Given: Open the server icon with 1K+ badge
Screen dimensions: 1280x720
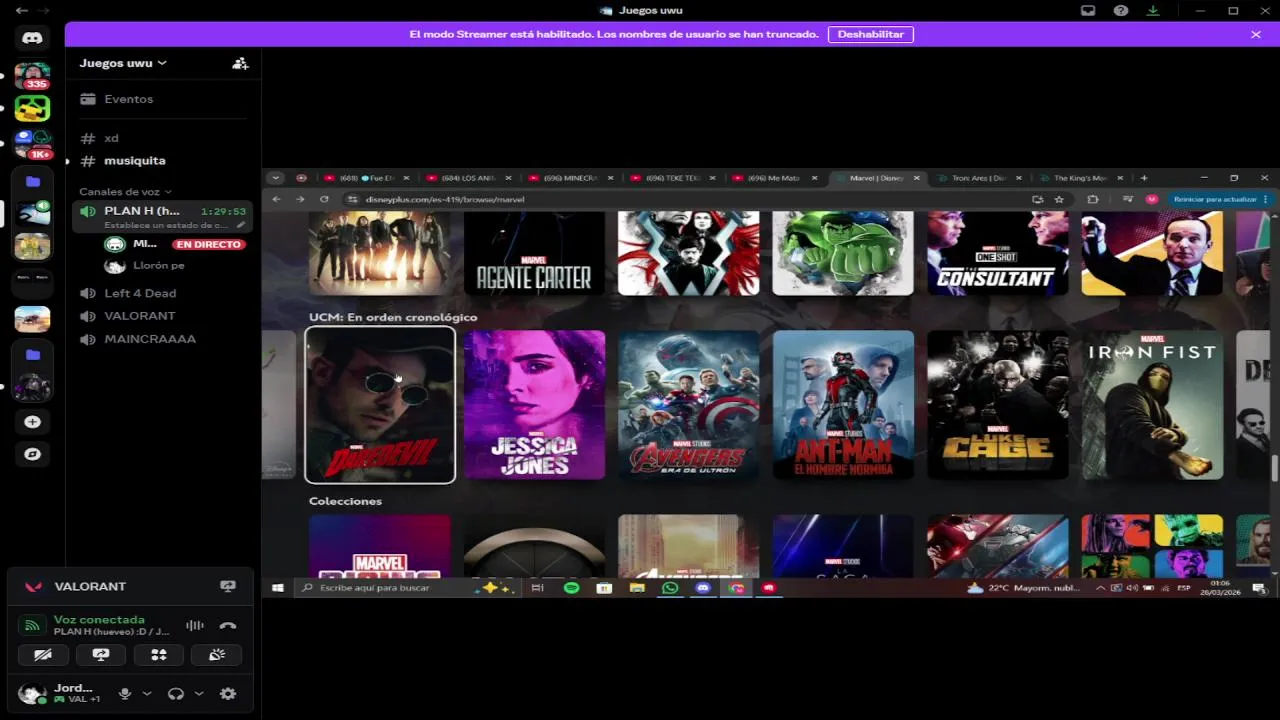Looking at the screenshot, I should tap(32, 145).
